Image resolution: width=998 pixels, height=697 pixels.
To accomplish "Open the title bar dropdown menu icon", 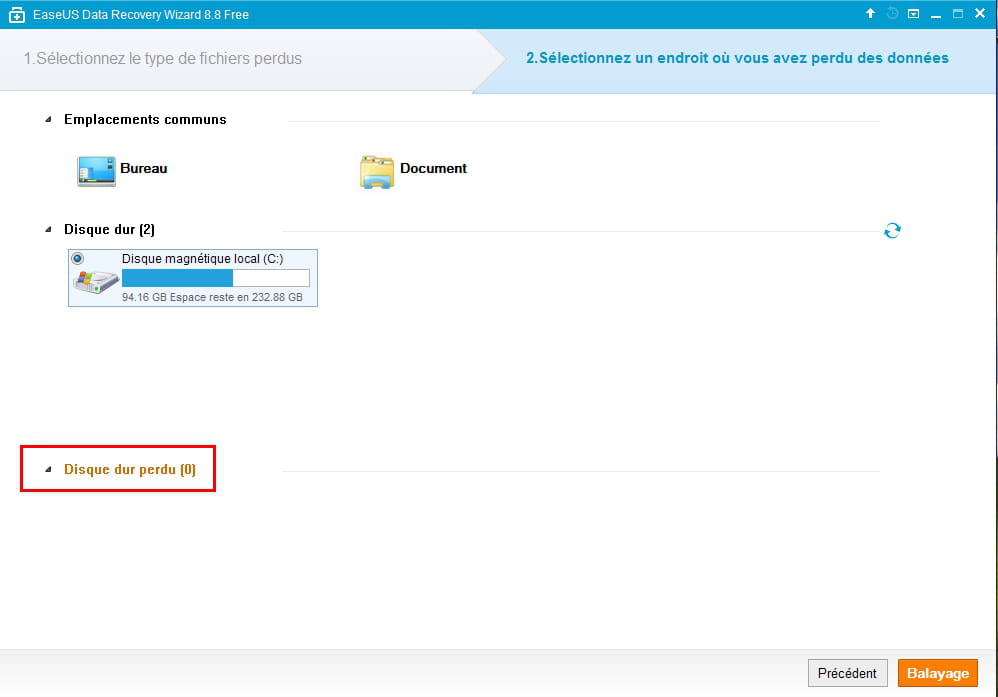I will tap(913, 13).
